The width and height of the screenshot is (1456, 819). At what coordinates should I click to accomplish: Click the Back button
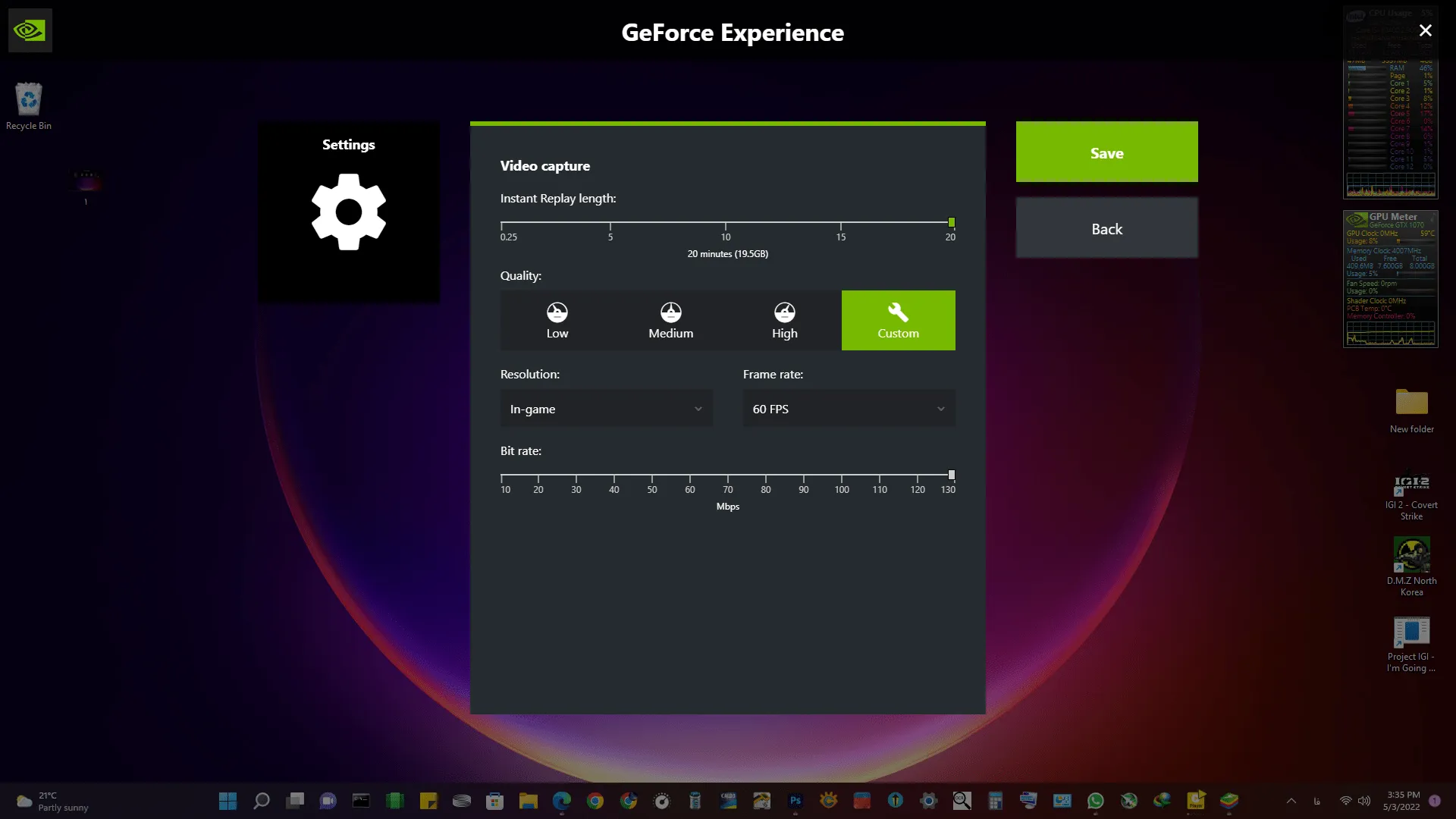coord(1107,228)
